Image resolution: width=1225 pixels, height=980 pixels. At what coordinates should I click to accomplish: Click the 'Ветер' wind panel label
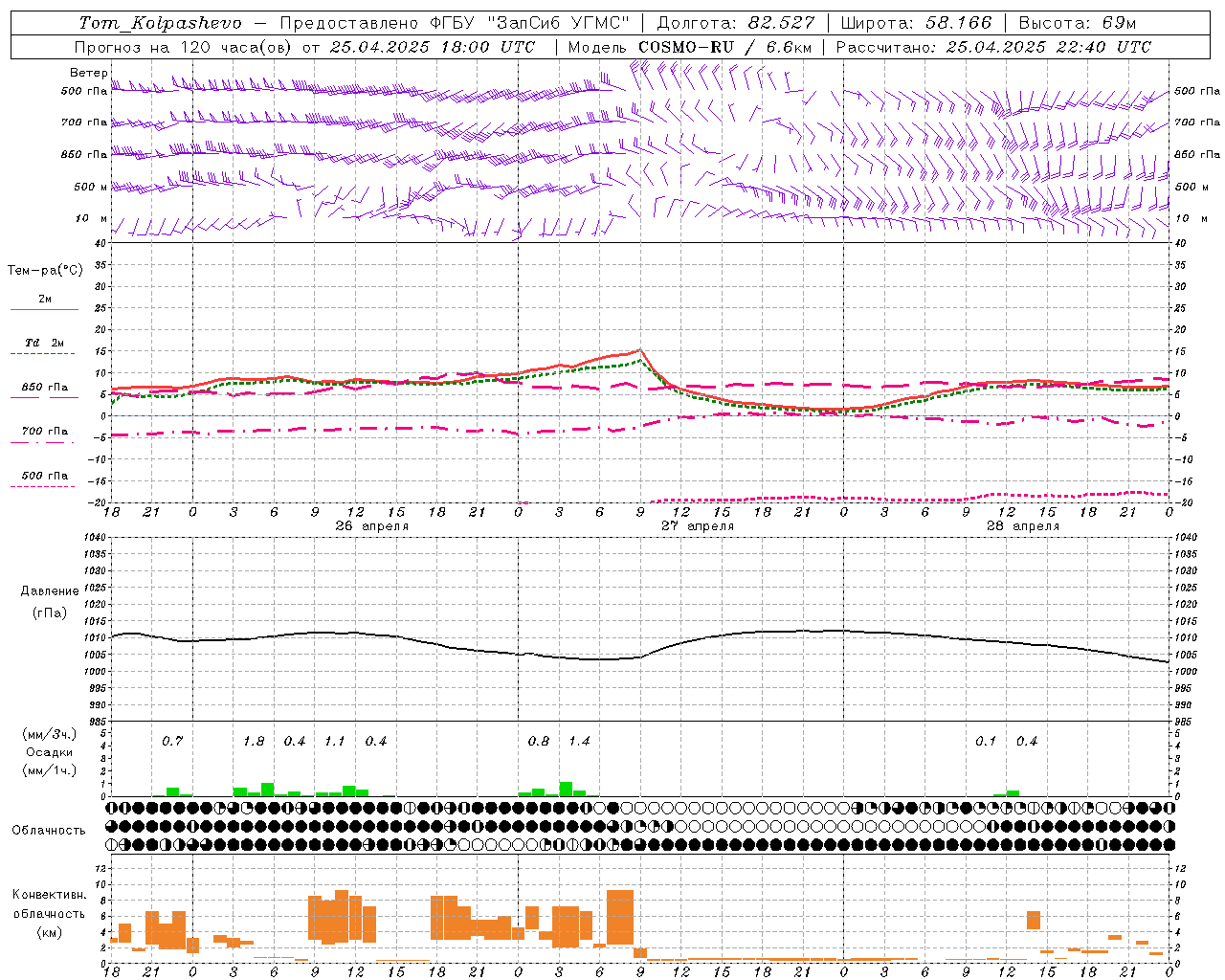[89, 73]
